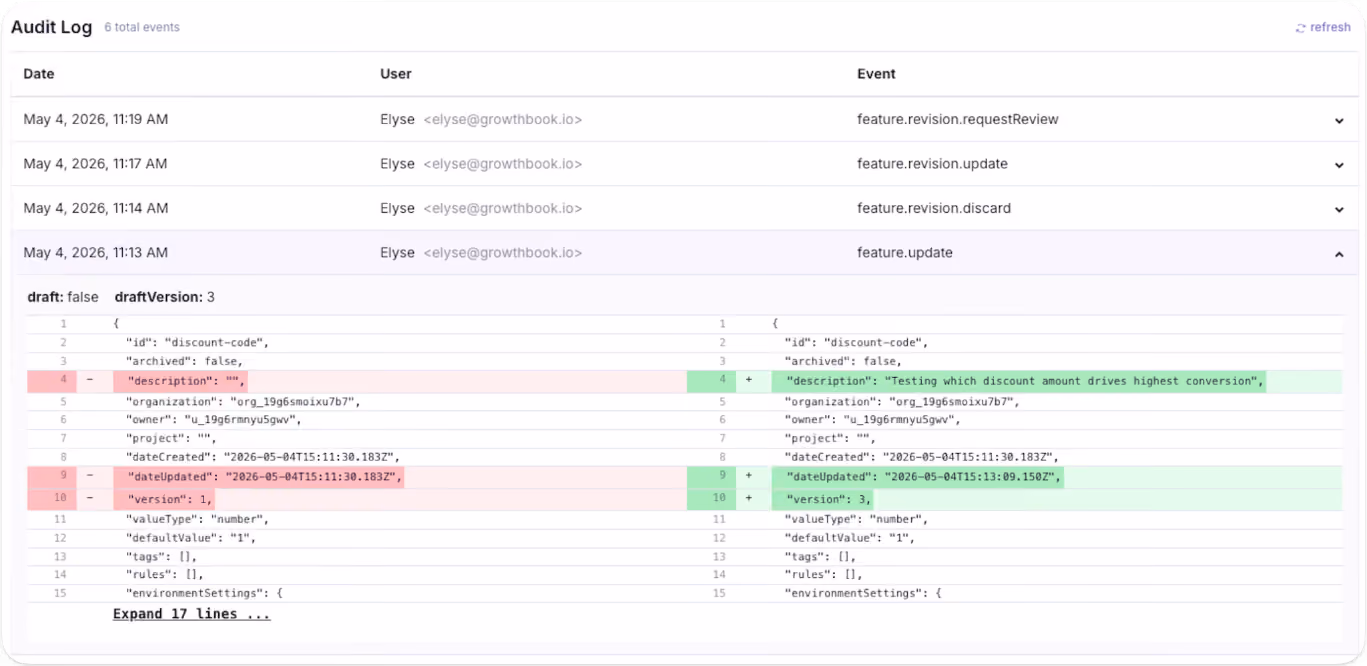Click the feature.revision.requestReview event text
Viewport: 1367px width, 666px height.
pyautogui.click(x=957, y=119)
